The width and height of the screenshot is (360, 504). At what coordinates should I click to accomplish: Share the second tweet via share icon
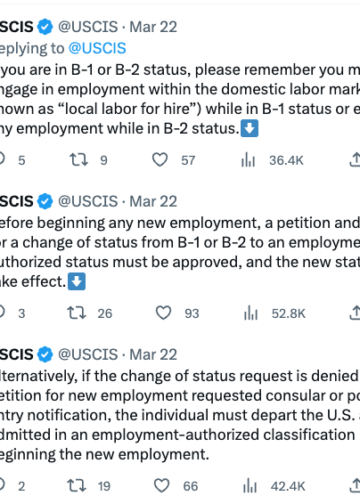(355, 313)
